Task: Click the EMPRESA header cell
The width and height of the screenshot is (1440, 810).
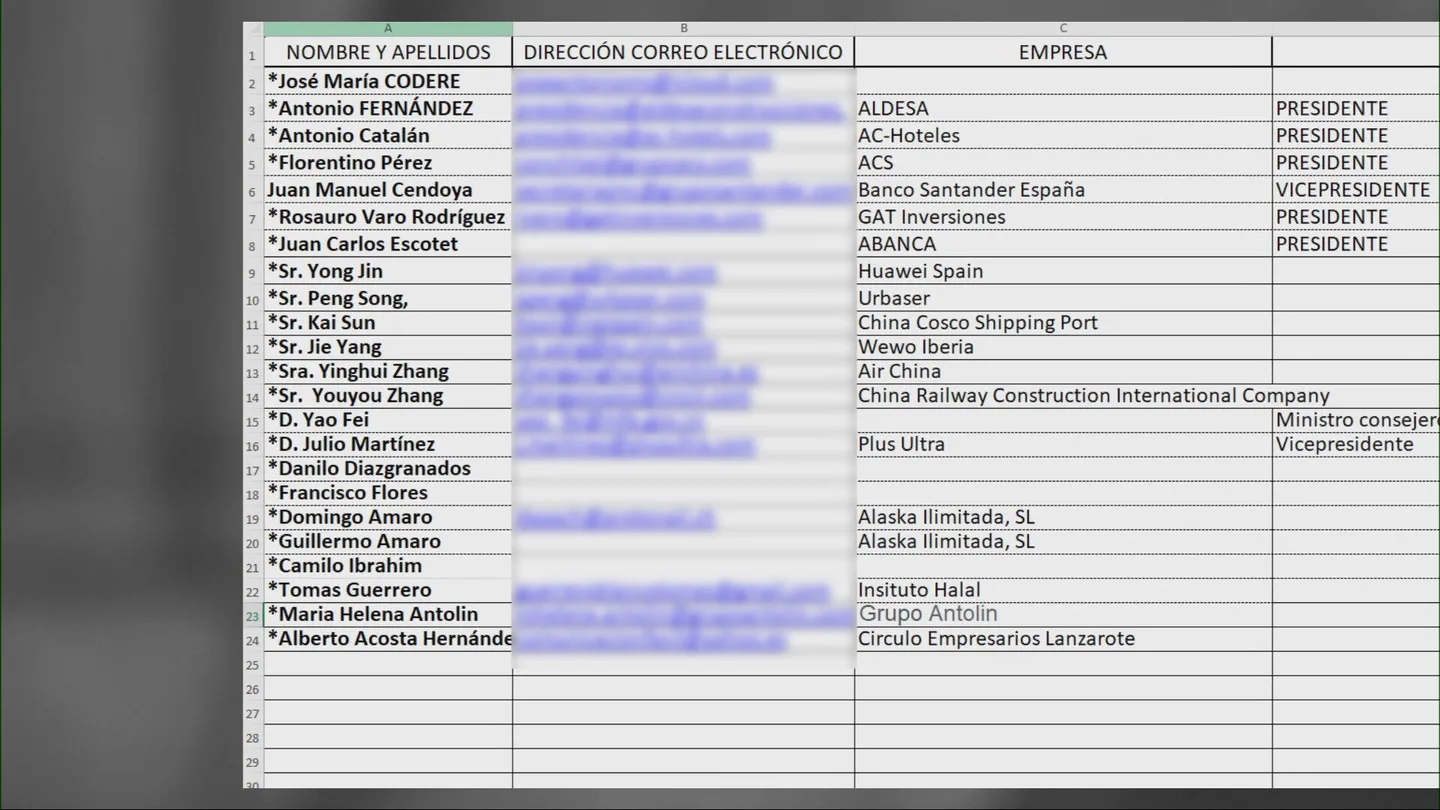Action: (1063, 52)
